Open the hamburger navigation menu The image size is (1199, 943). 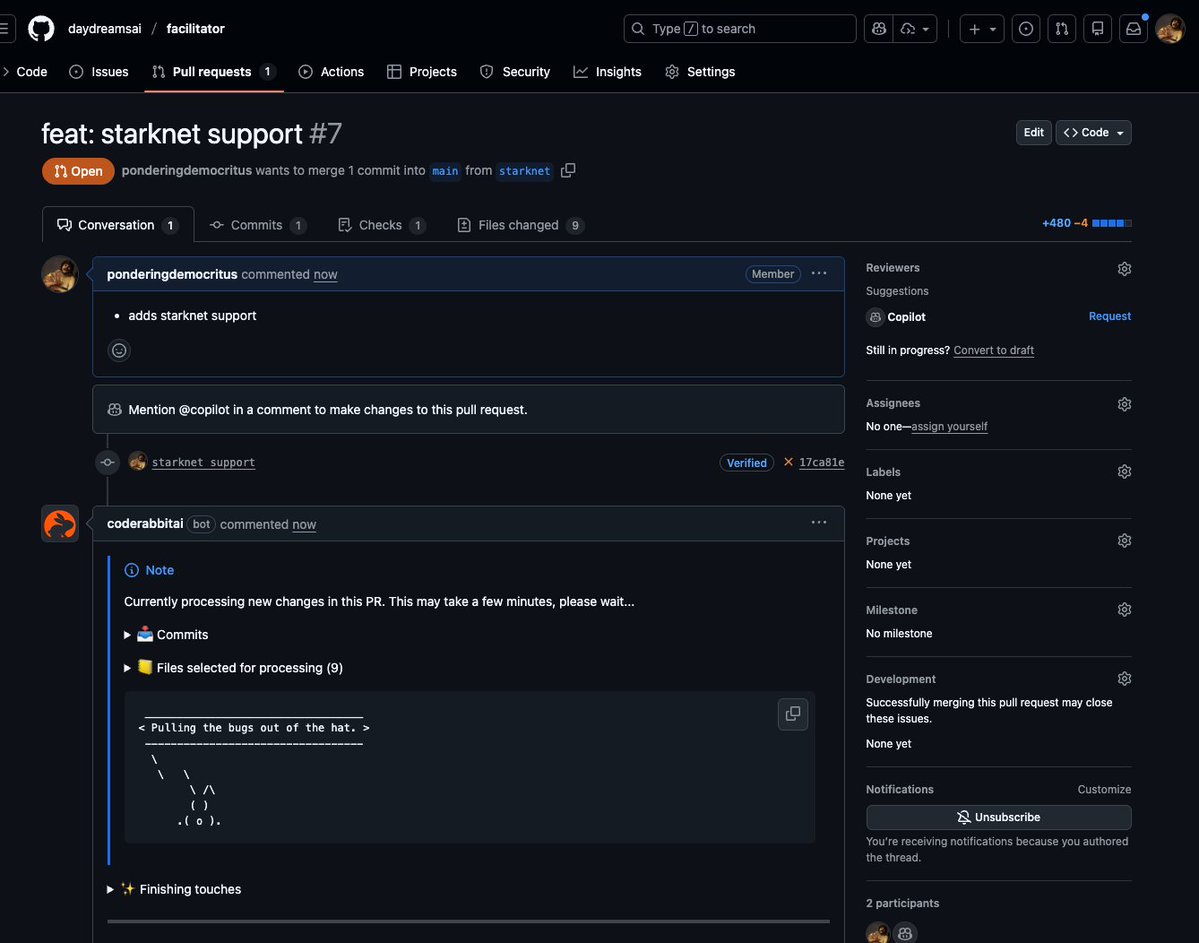coord(5,29)
